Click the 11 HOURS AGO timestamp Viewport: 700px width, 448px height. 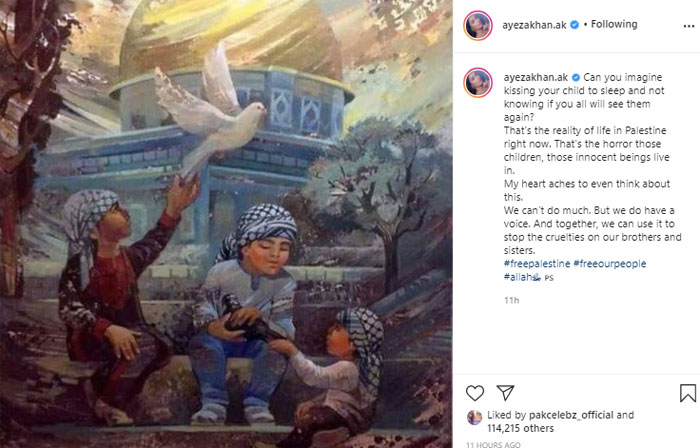[493, 444]
